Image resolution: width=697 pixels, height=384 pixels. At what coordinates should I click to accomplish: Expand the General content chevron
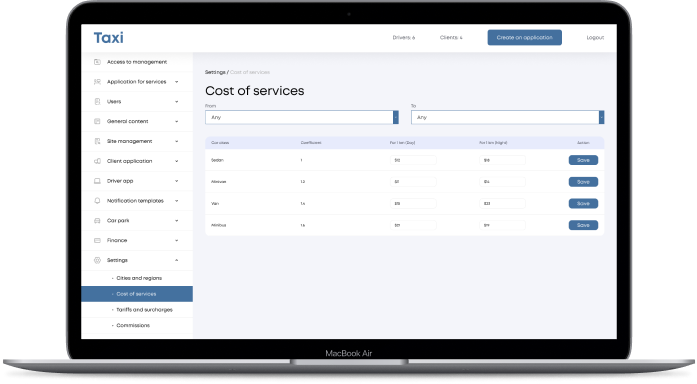pos(176,121)
